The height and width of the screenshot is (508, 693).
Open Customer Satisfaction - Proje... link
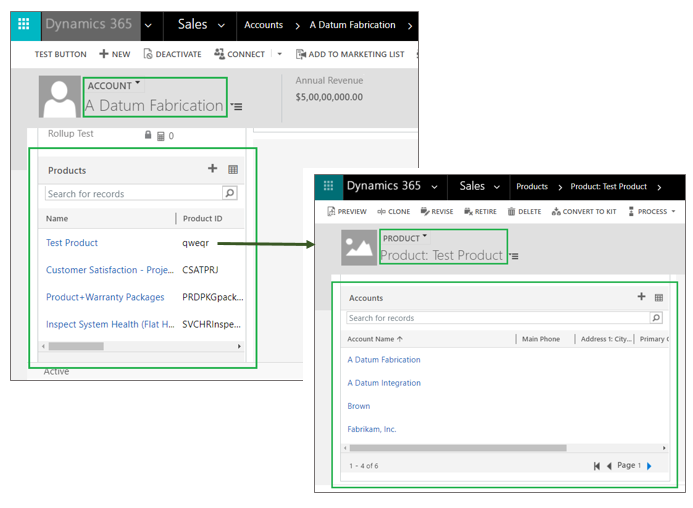tap(110, 270)
